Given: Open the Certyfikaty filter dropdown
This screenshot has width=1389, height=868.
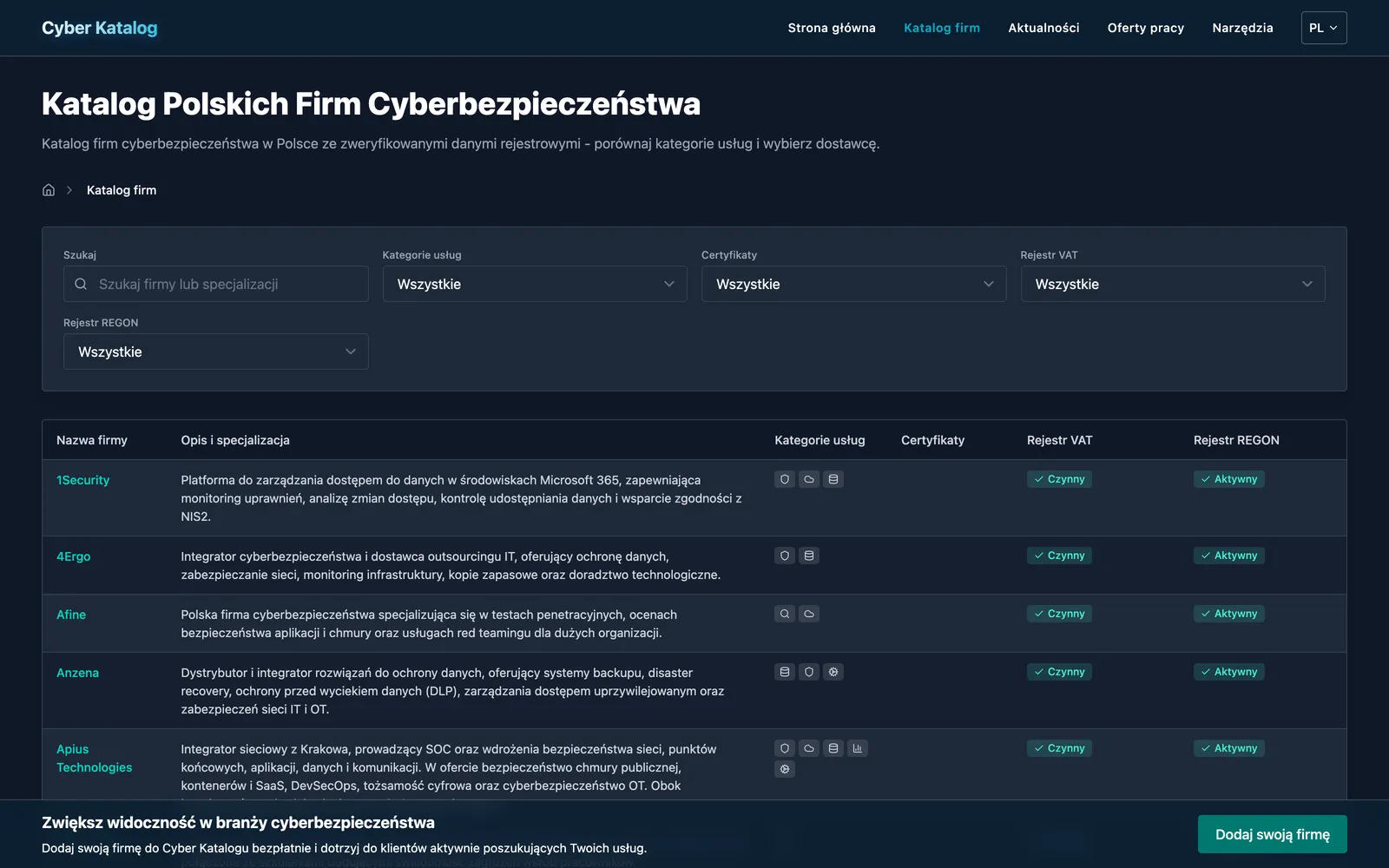Looking at the screenshot, I should (854, 284).
